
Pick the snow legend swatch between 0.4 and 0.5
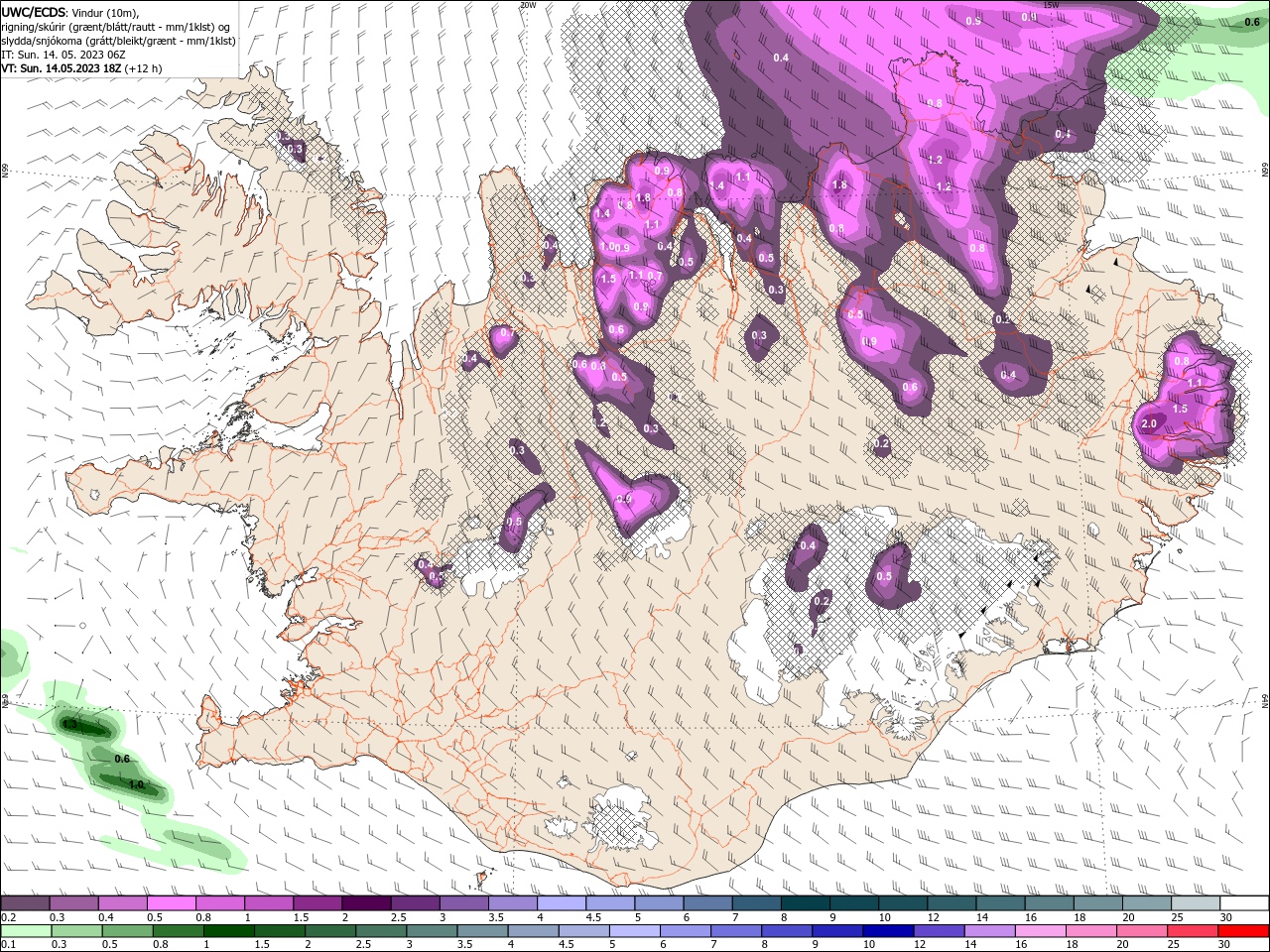122,903
